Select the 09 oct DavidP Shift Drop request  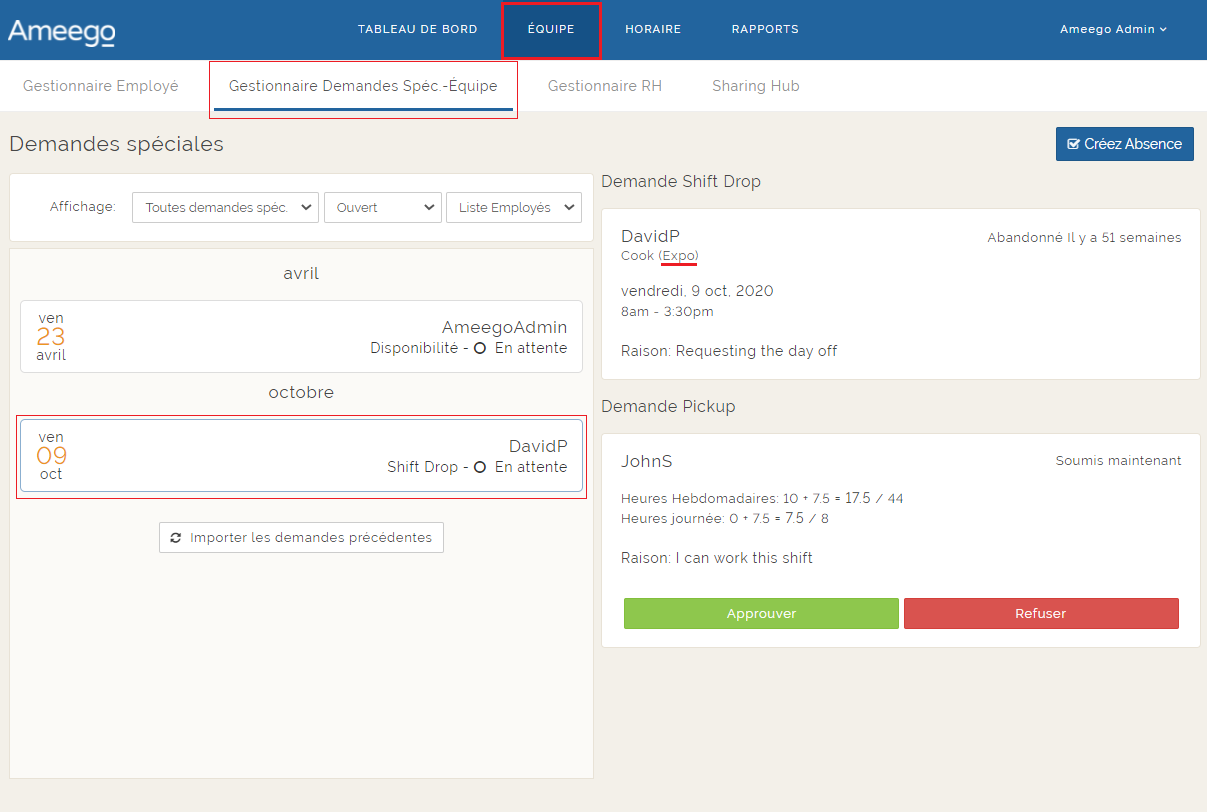point(301,456)
